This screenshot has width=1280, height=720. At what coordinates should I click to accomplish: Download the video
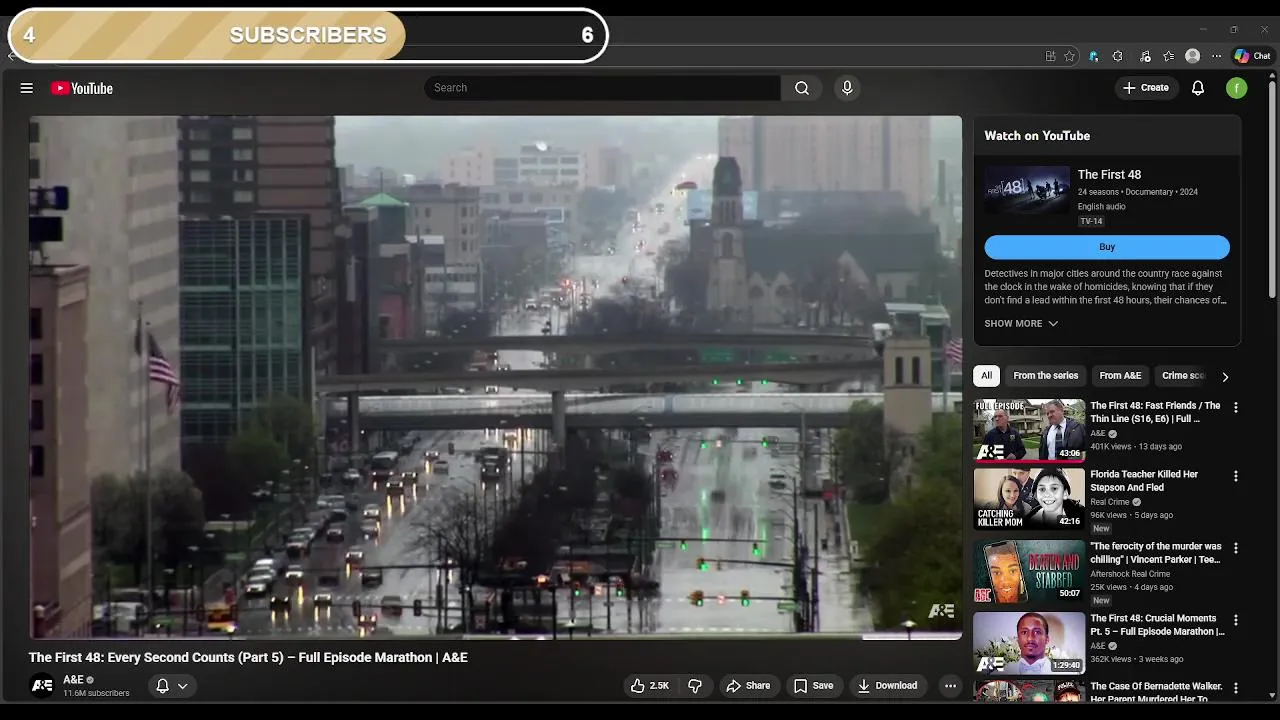887,686
